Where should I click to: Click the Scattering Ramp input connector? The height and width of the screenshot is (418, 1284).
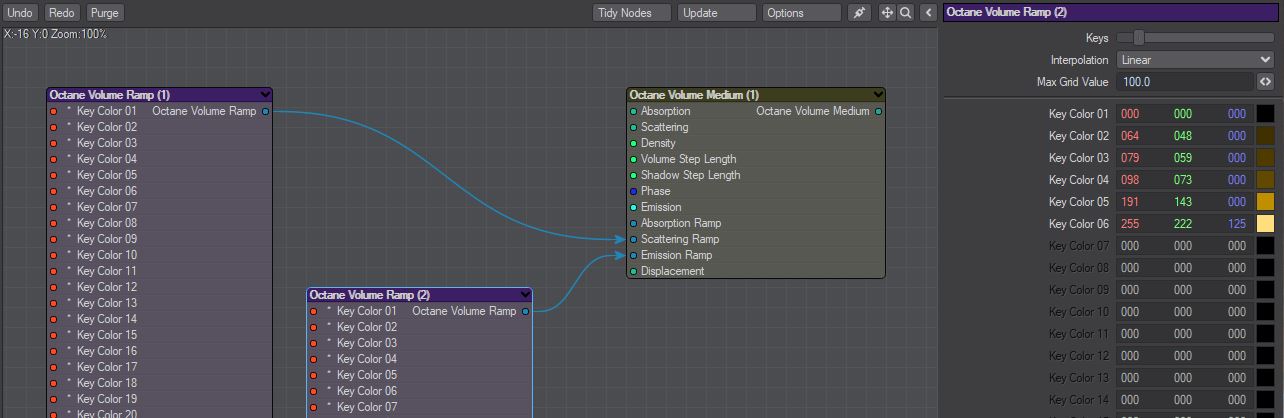tap(633, 239)
